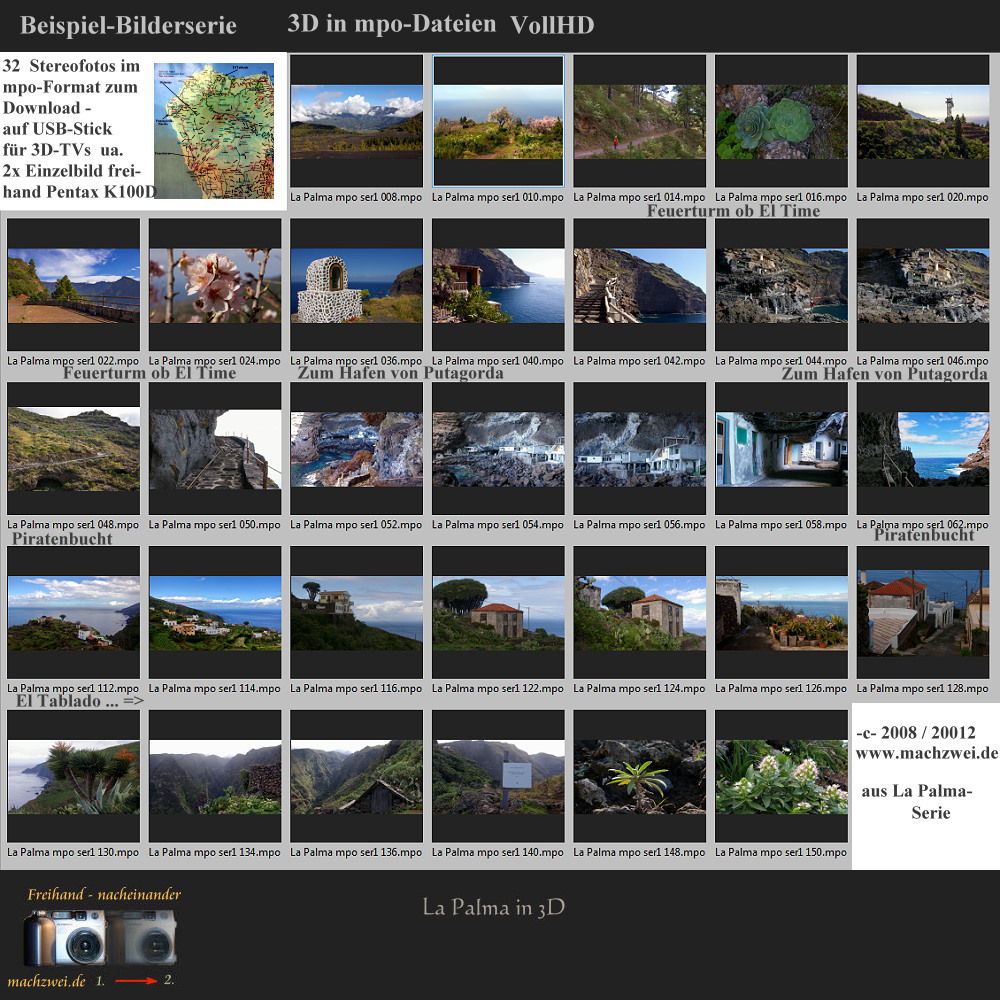Viewport: 1000px width, 1000px height.
Task: Open the wooden hut valley image ser1 136.mpo
Action: click(x=356, y=777)
